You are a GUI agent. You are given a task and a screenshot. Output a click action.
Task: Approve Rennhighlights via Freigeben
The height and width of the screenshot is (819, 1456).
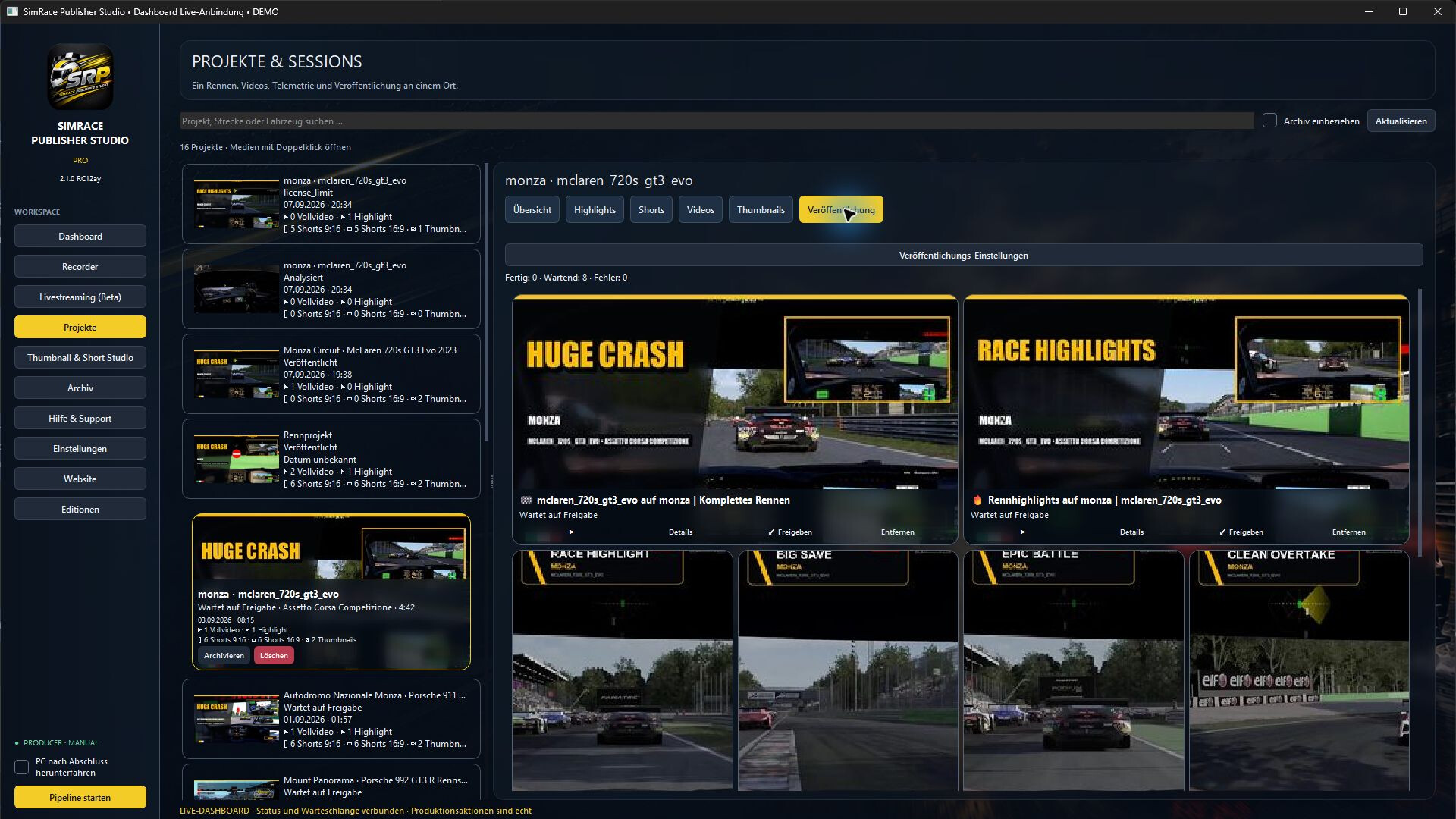point(1241,532)
